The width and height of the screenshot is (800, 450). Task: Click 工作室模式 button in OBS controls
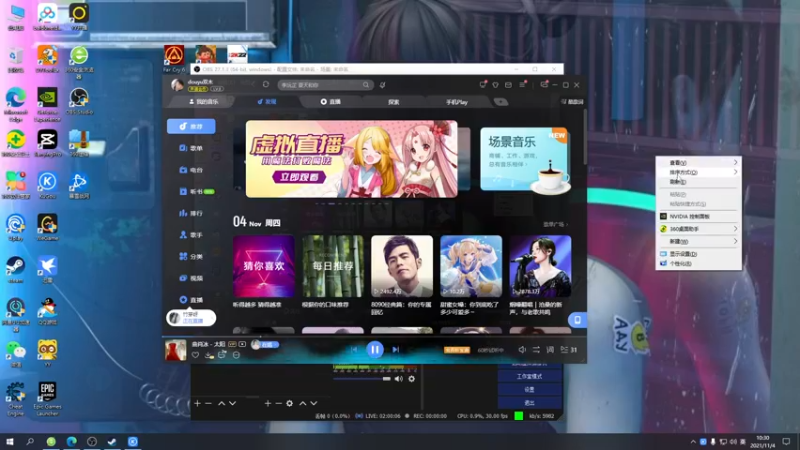click(x=530, y=377)
